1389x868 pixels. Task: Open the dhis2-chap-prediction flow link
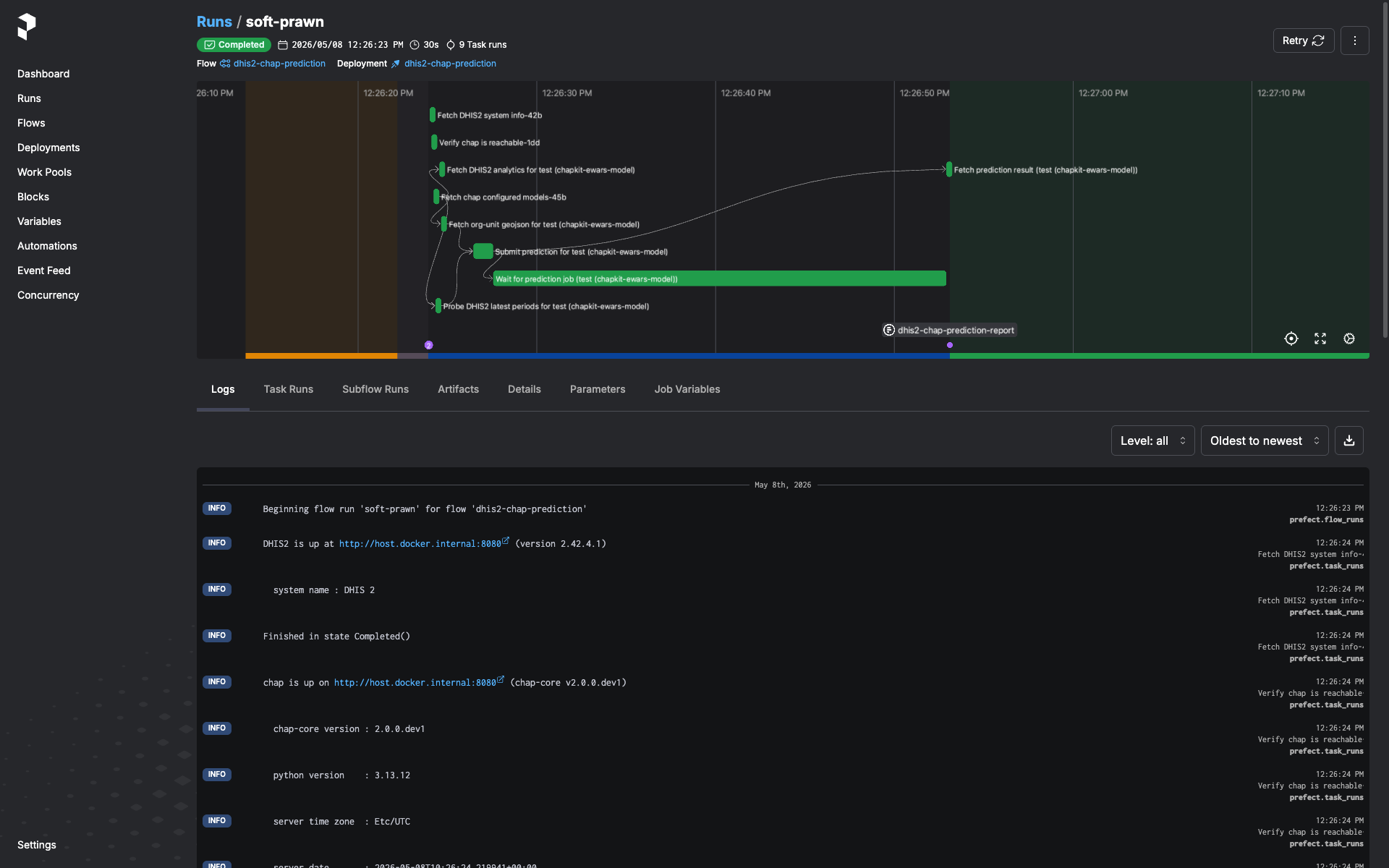pos(279,64)
